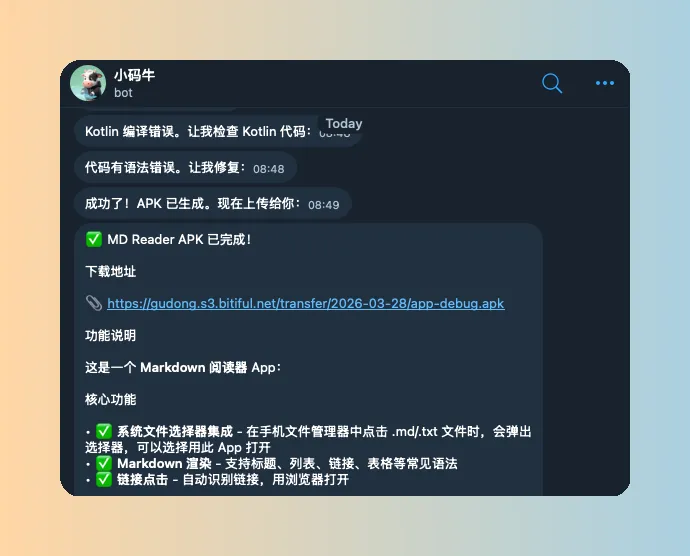Click the Today date badge
This screenshot has width=690, height=556.
tap(344, 123)
